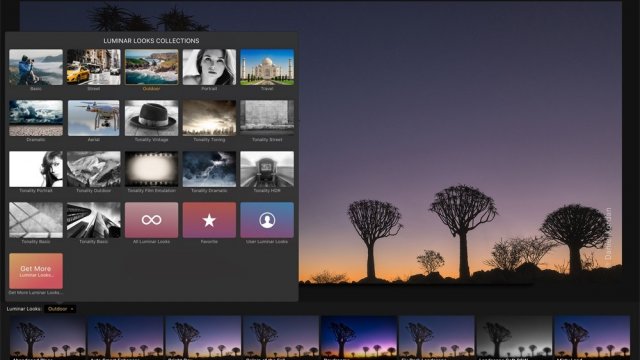The width and height of the screenshot is (640, 360).
Task: Open Favorite looks via star icon
Action: [x=209, y=220]
